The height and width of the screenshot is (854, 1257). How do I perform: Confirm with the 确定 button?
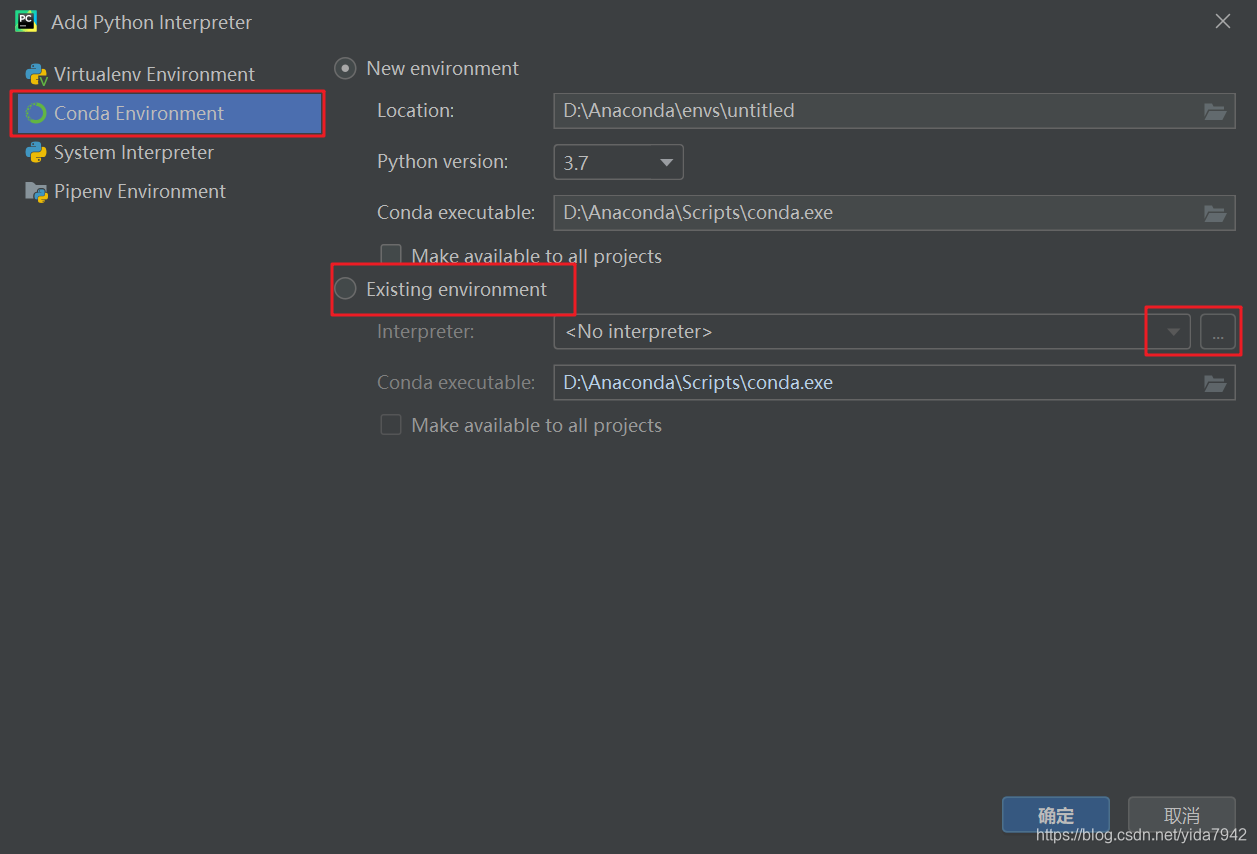pyautogui.click(x=1056, y=815)
